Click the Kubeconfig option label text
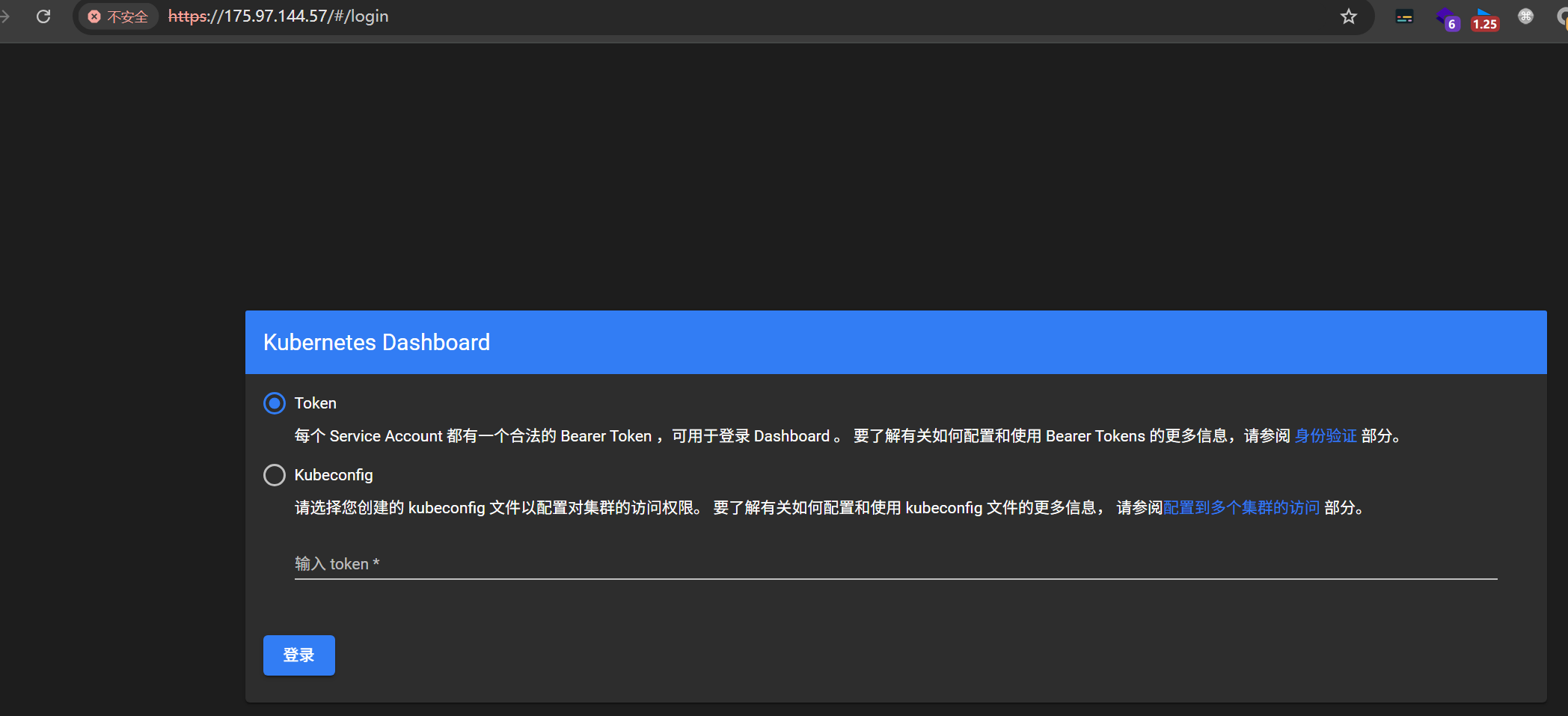 pos(334,475)
